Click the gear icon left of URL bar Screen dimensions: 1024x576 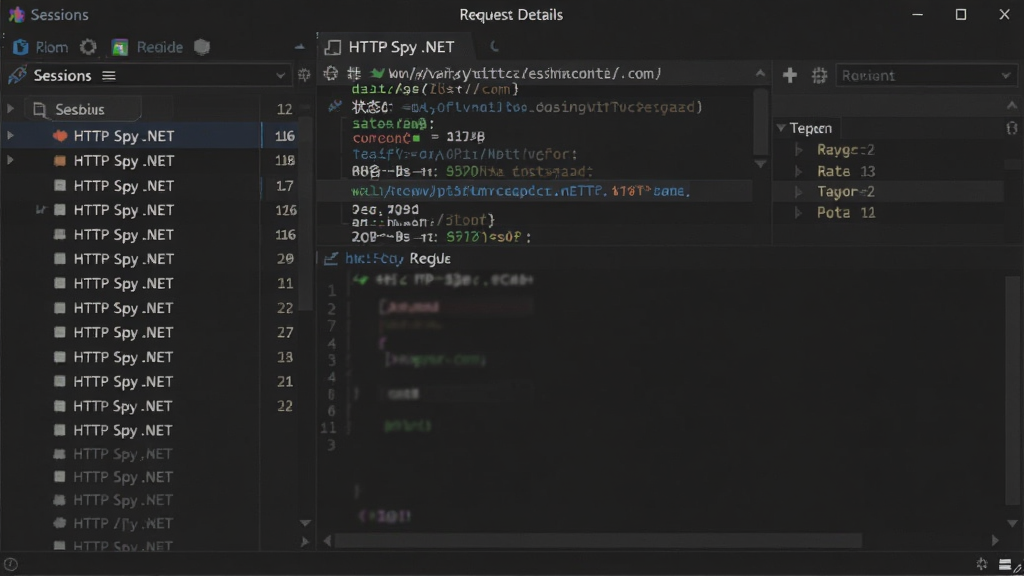point(331,73)
